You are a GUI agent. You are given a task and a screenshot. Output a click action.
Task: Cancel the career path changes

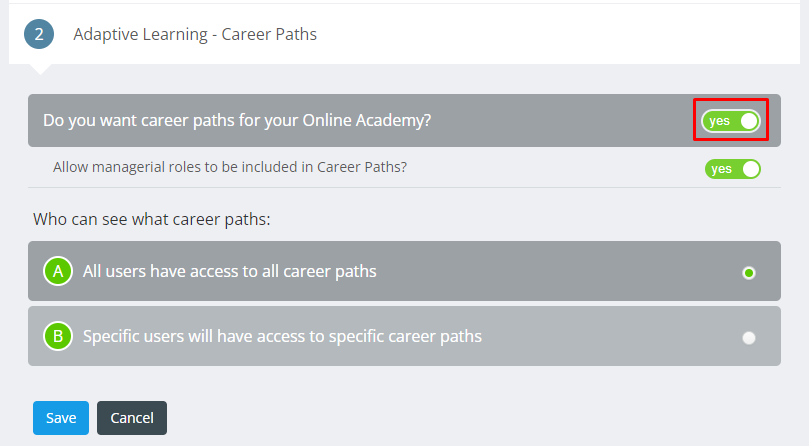pyautogui.click(x=132, y=418)
